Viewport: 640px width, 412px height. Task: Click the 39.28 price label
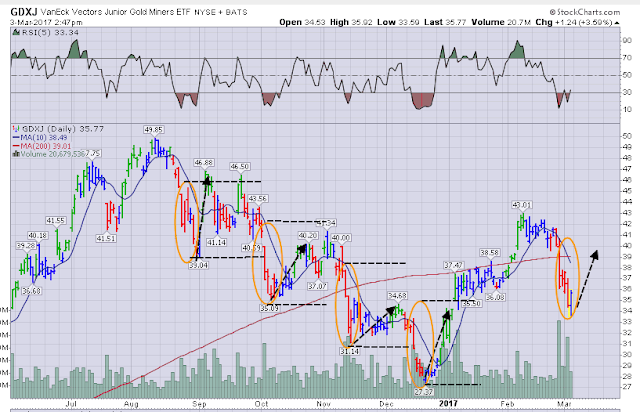click(26, 245)
